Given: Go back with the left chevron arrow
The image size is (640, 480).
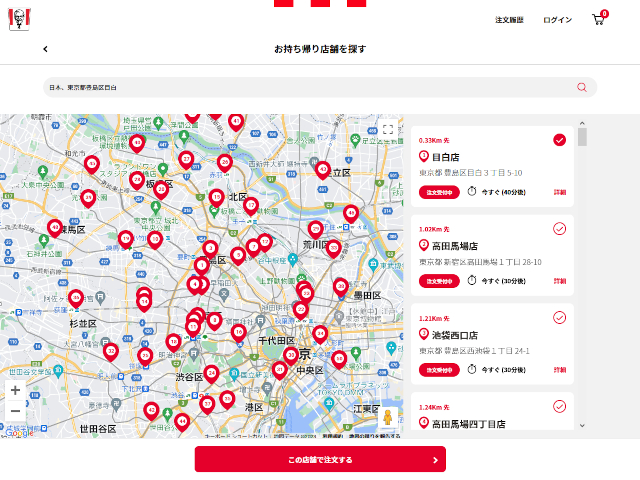Looking at the screenshot, I should coord(45,49).
